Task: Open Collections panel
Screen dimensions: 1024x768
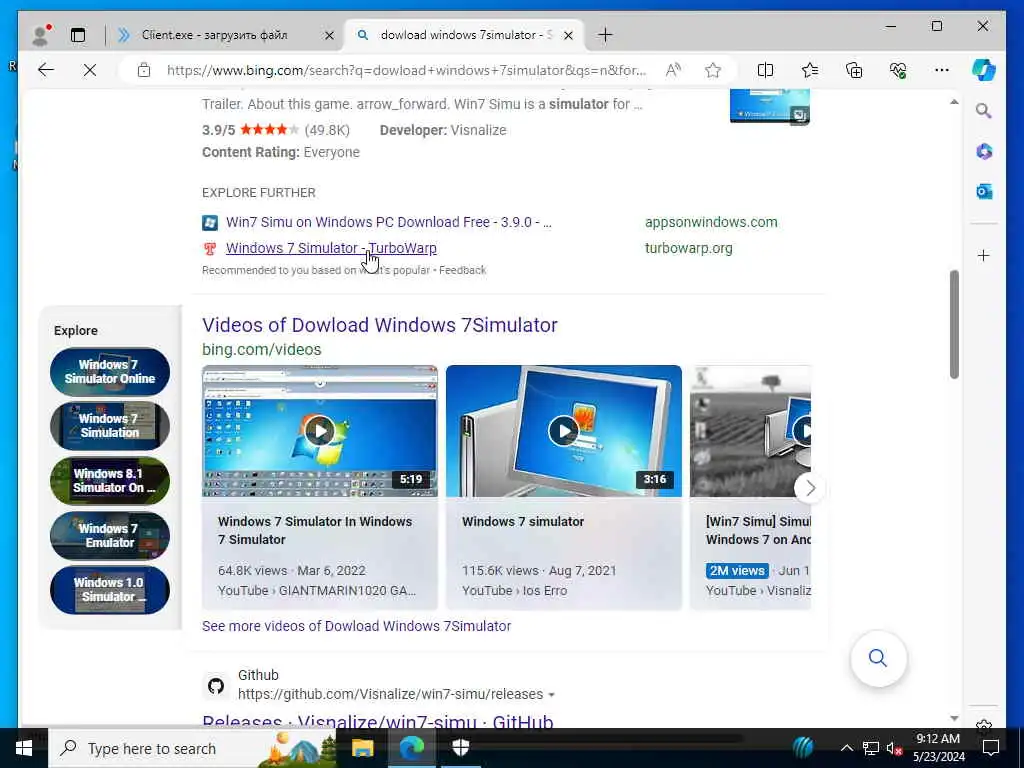Action: pos(854,70)
